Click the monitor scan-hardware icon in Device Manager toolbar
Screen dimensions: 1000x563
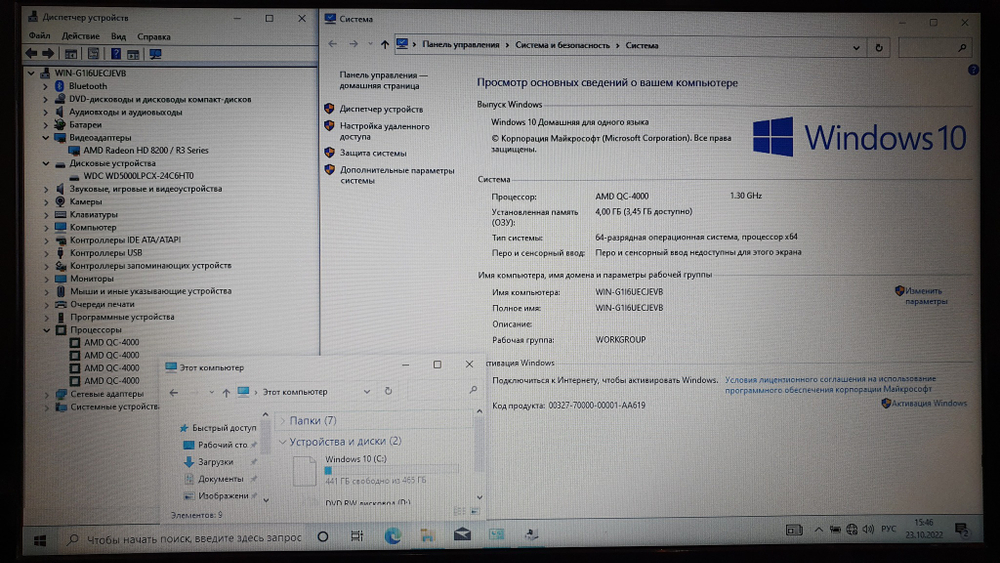tap(155, 54)
